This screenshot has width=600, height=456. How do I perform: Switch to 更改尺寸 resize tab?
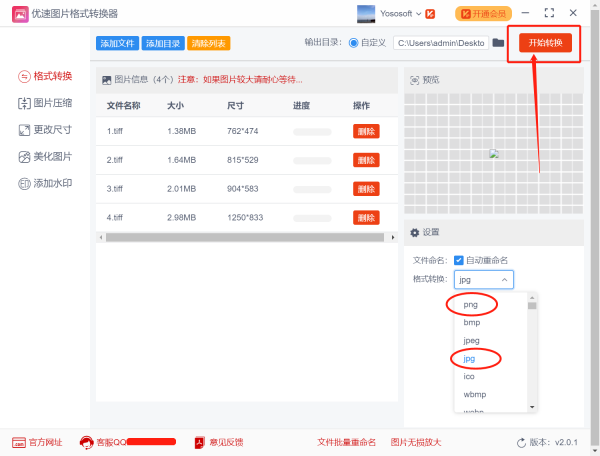pyautogui.click(x=45, y=130)
